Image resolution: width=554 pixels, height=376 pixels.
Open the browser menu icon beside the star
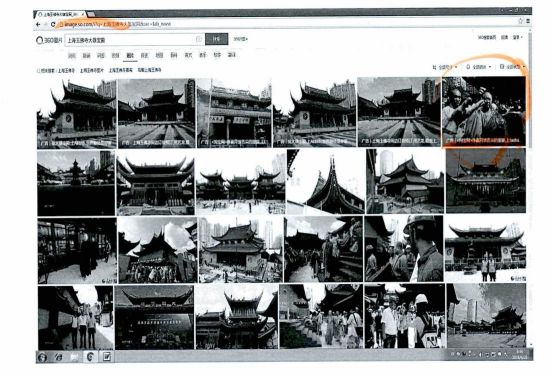(528, 21)
